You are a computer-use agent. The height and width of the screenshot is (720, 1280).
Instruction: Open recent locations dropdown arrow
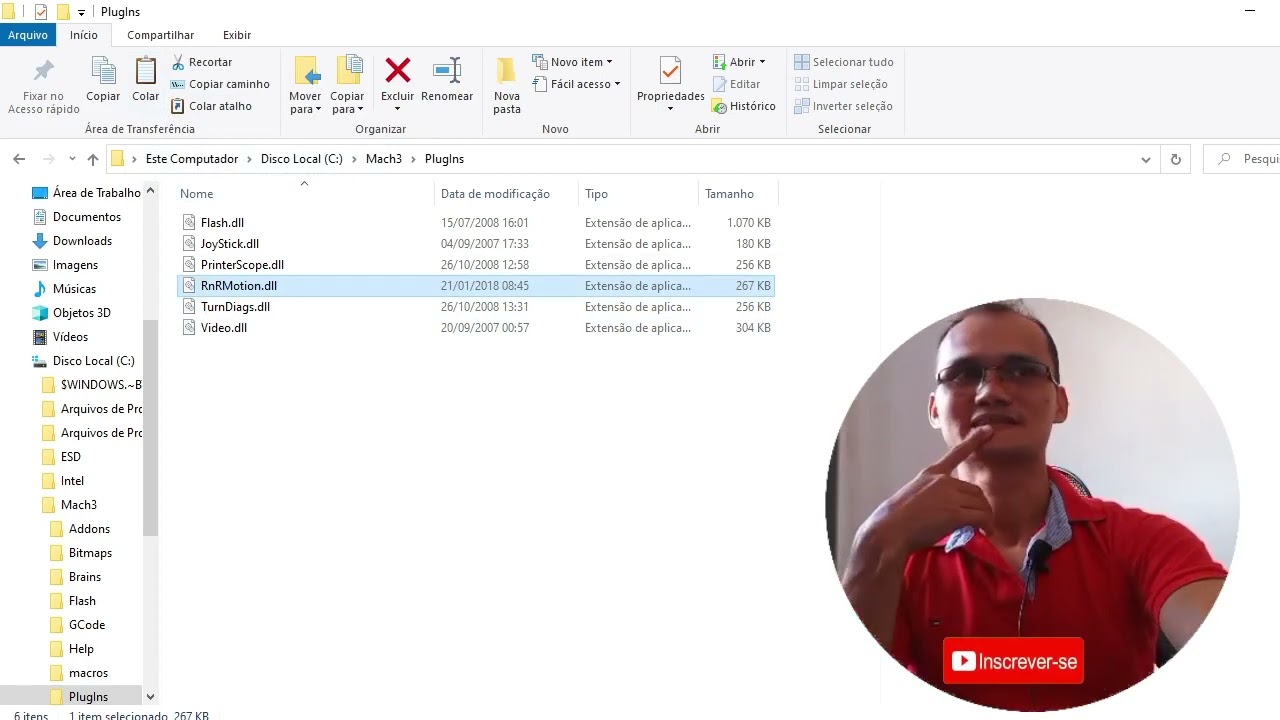[x=72, y=159]
